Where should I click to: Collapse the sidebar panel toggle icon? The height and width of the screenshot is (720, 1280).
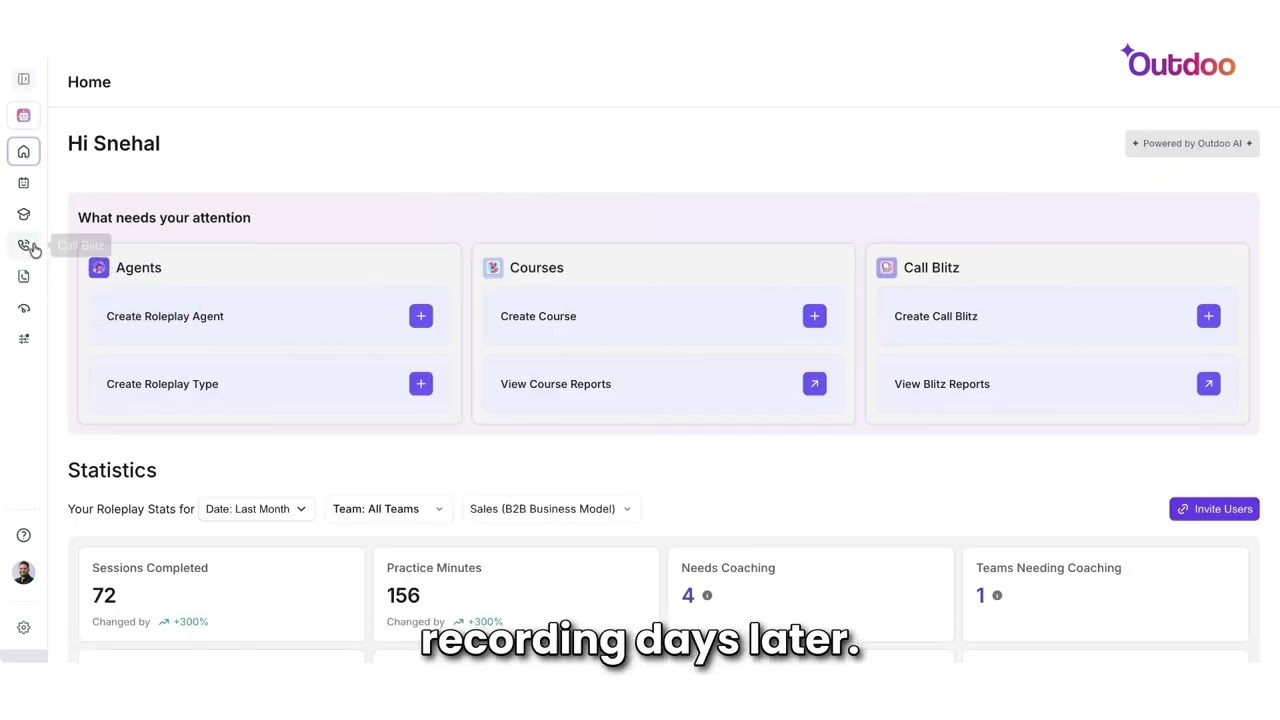[x=23, y=79]
